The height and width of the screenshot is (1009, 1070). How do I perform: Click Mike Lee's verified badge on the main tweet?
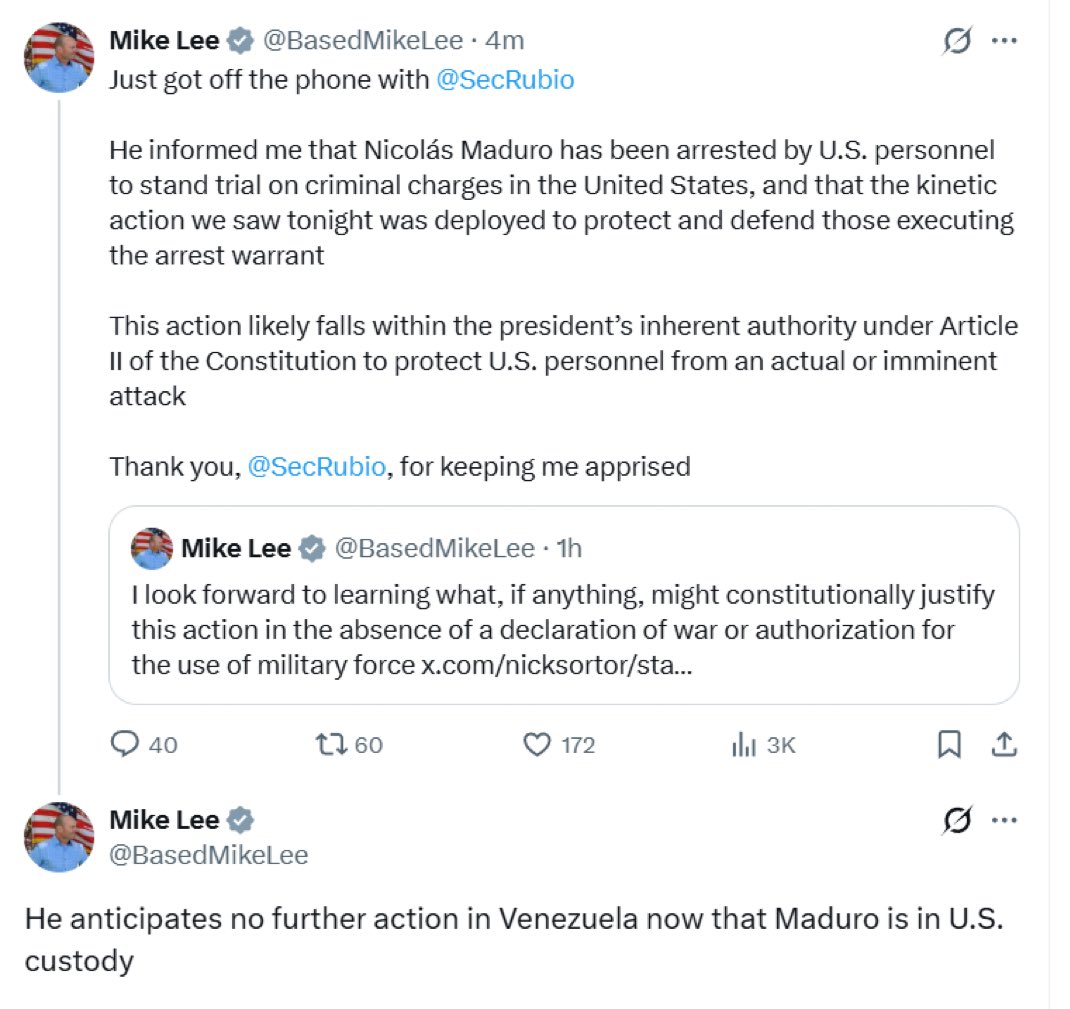pos(238,40)
